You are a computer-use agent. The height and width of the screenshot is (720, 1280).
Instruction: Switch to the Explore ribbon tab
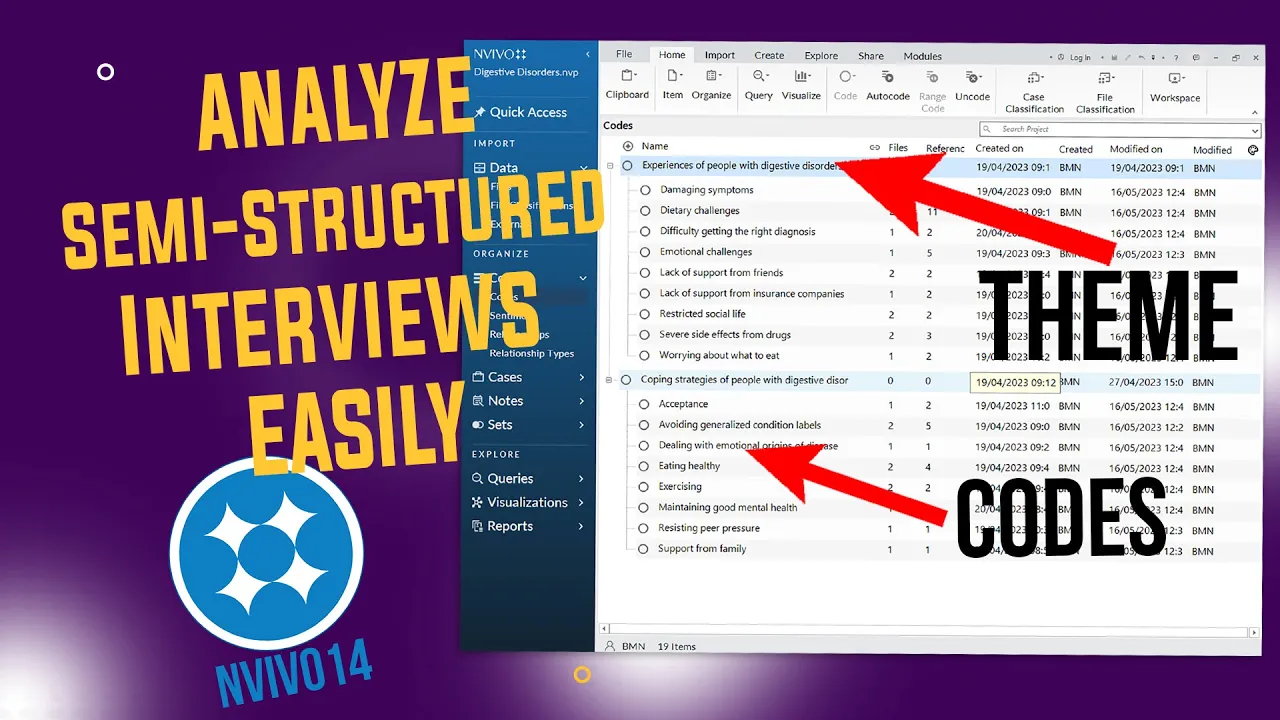[x=820, y=55]
